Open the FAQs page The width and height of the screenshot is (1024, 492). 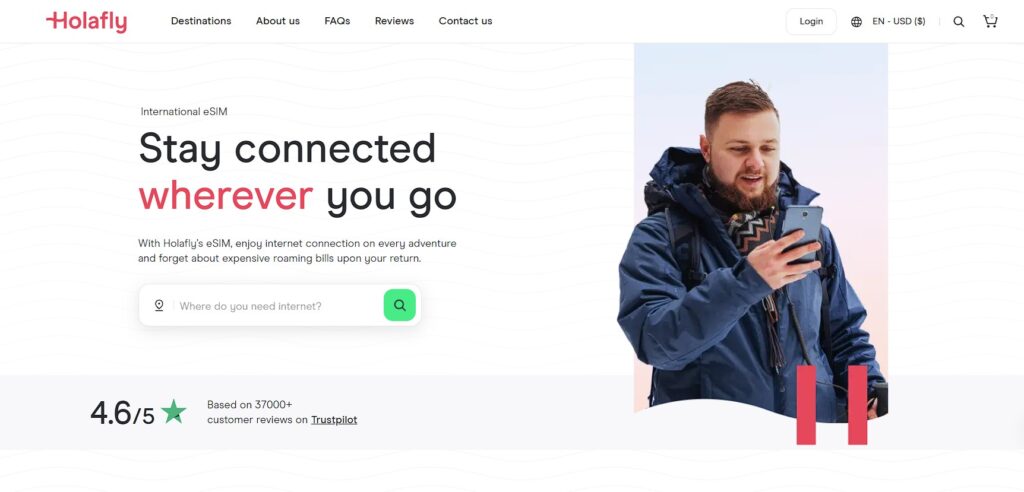point(337,21)
